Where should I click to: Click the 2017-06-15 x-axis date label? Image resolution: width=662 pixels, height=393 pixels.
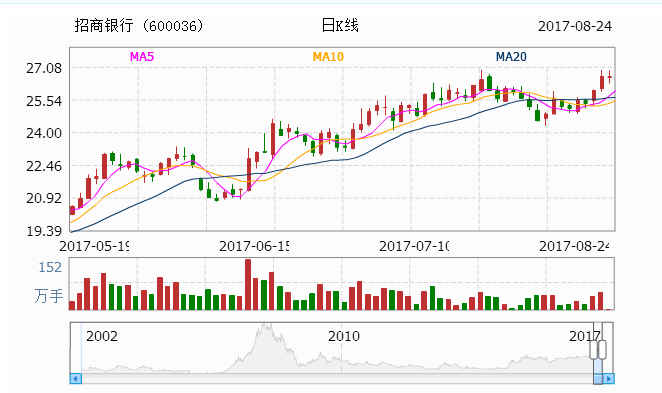click(254, 246)
